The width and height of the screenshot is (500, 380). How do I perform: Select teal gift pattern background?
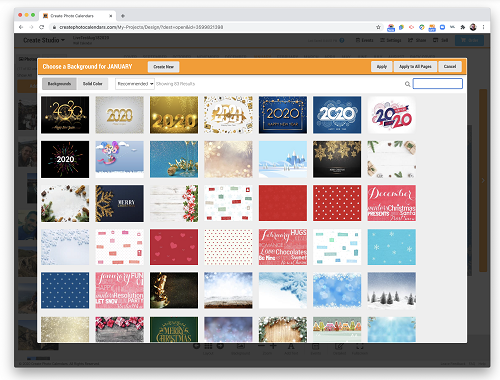coord(337,247)
